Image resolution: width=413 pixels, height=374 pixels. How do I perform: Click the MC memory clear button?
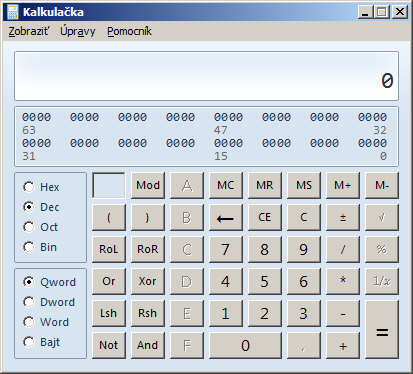[x=226, y=185]
